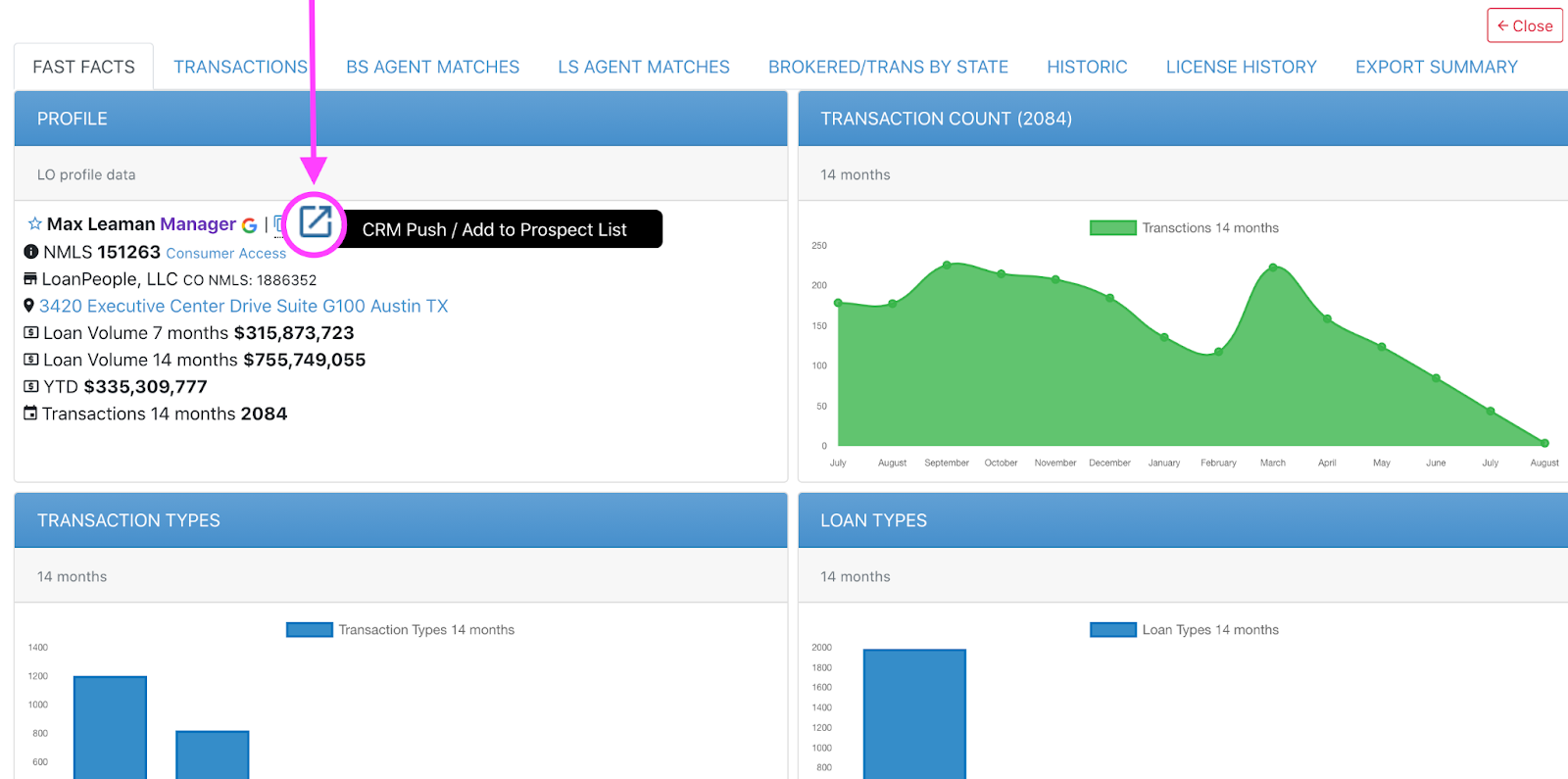The height and width of the screenshot is (779, 1568).
Task: Click the second bar in Transaction Types chart
Action: point(213,755)
